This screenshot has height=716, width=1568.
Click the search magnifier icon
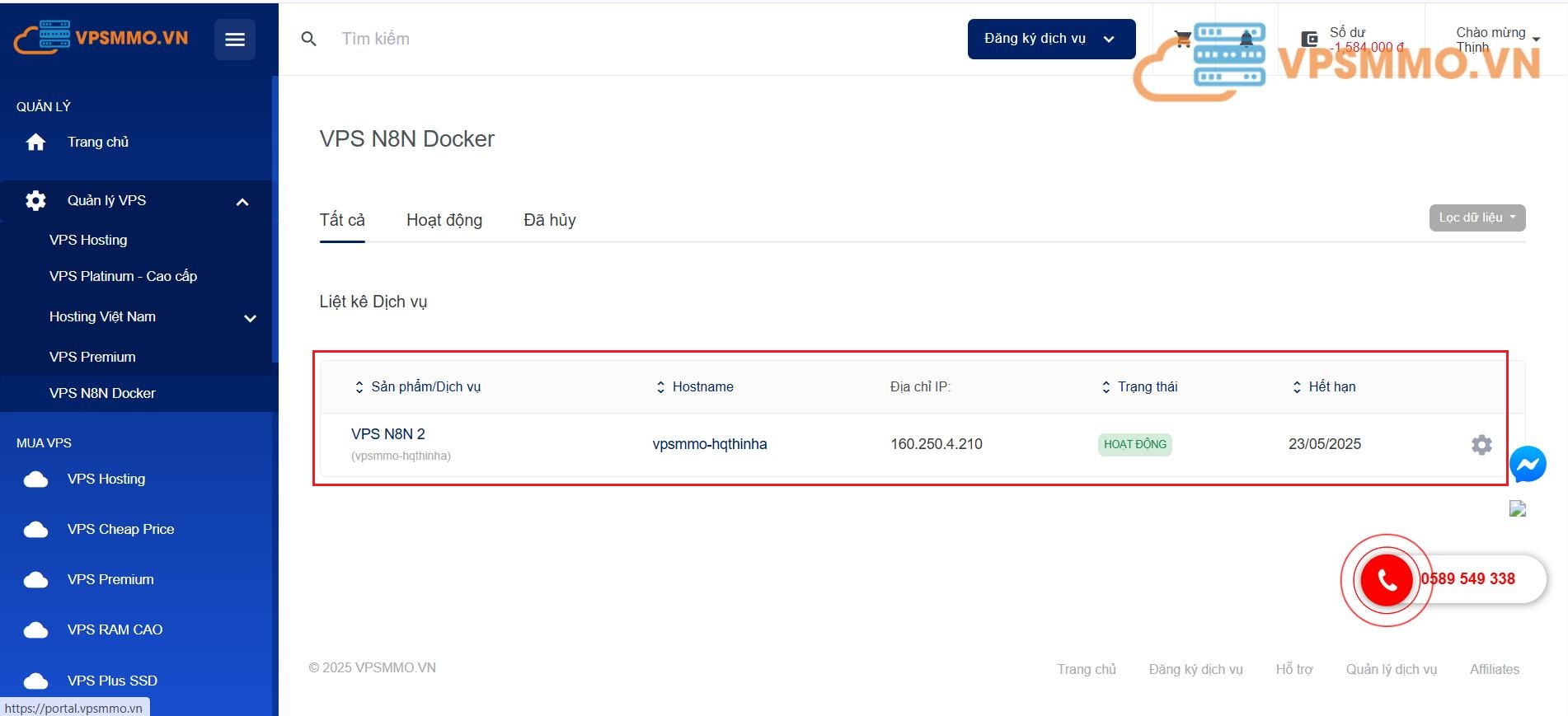click(309, 39)
